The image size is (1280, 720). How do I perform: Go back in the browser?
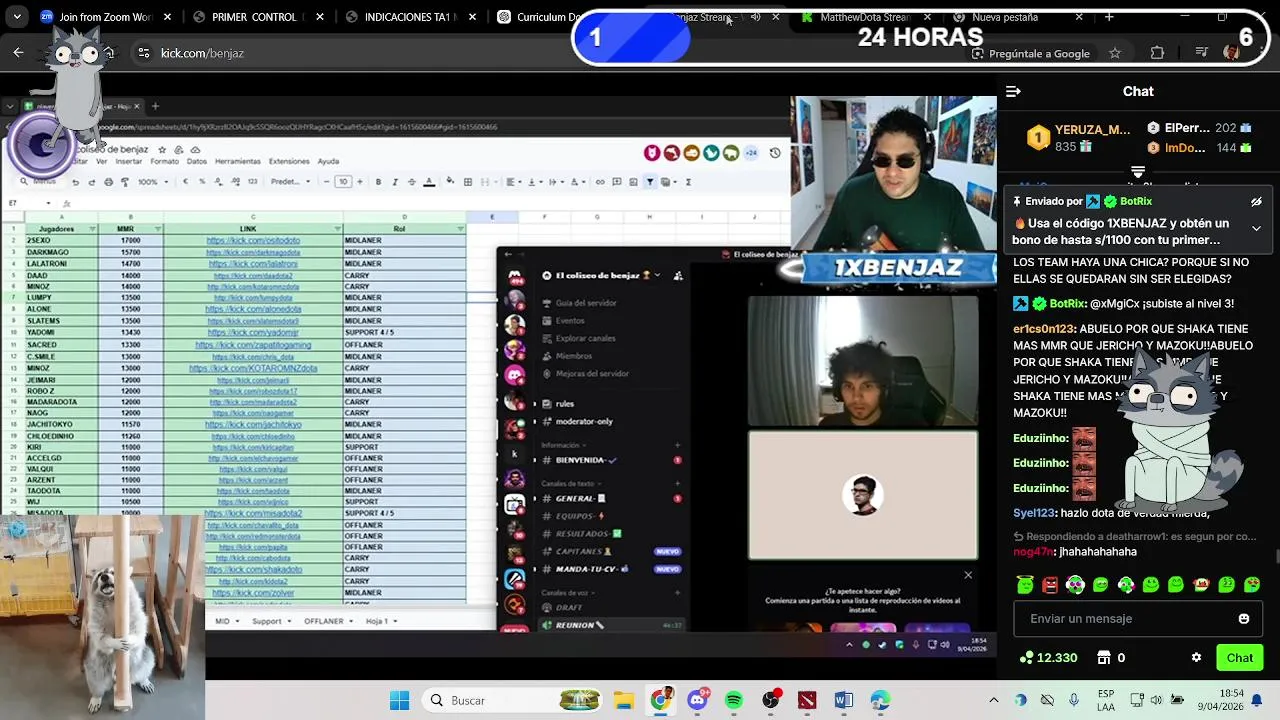tap(18, 53)
